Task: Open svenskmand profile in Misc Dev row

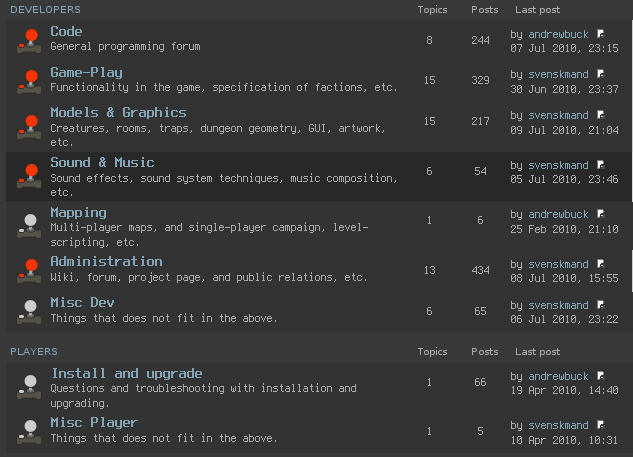Action: click(x=558, y=305)
